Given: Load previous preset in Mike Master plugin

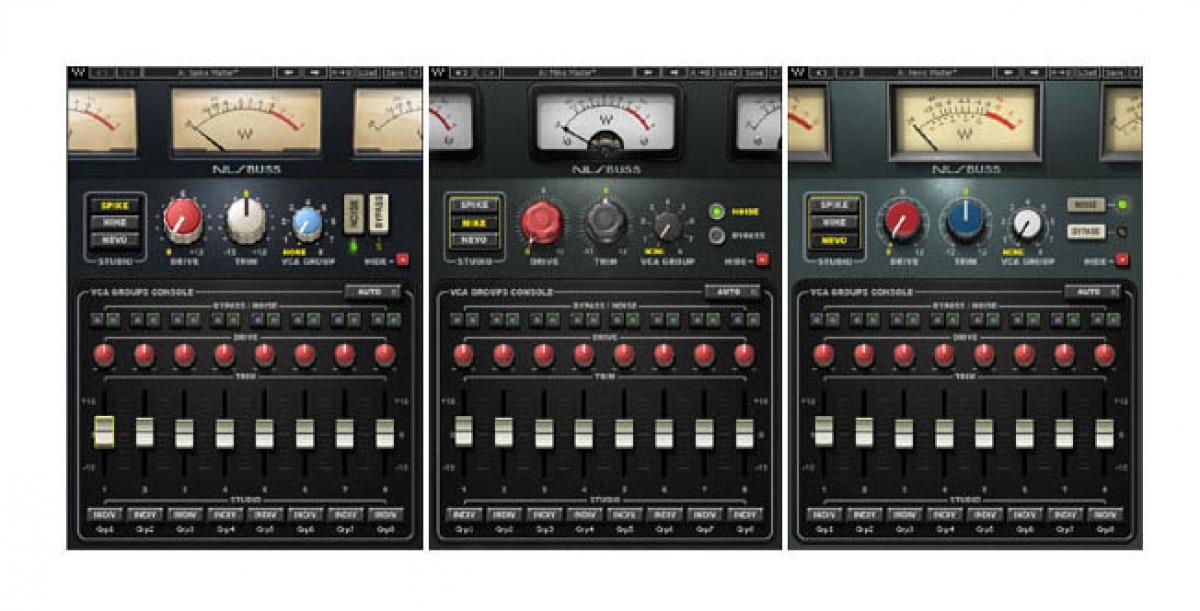Looking at the screenshot, I should pos(650,73).
